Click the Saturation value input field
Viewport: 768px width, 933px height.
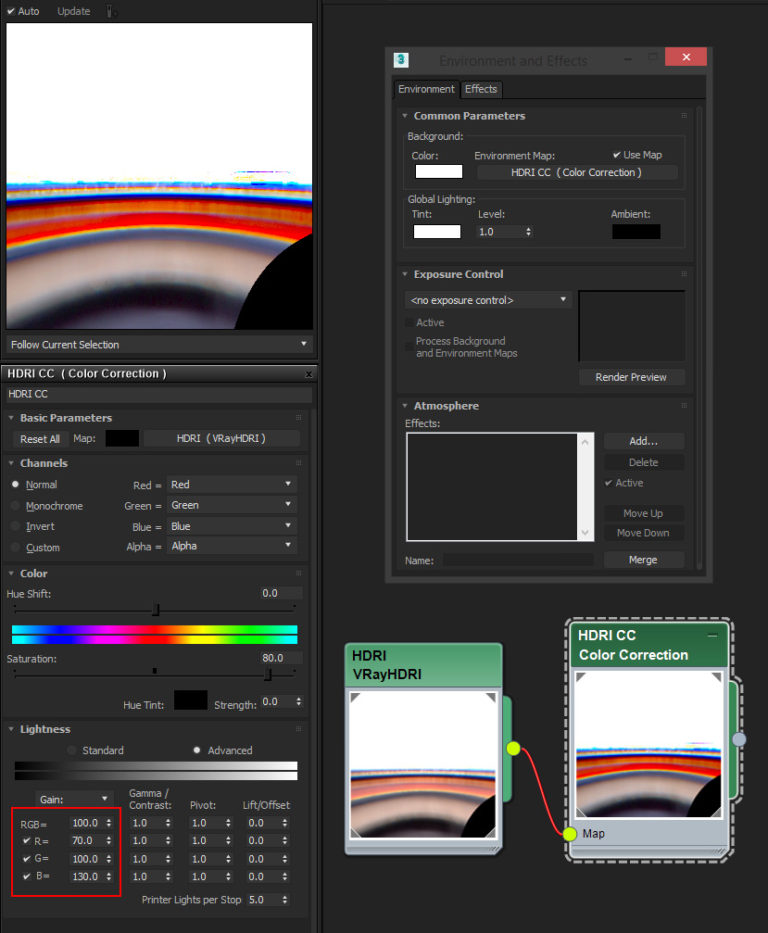(281, 658)
